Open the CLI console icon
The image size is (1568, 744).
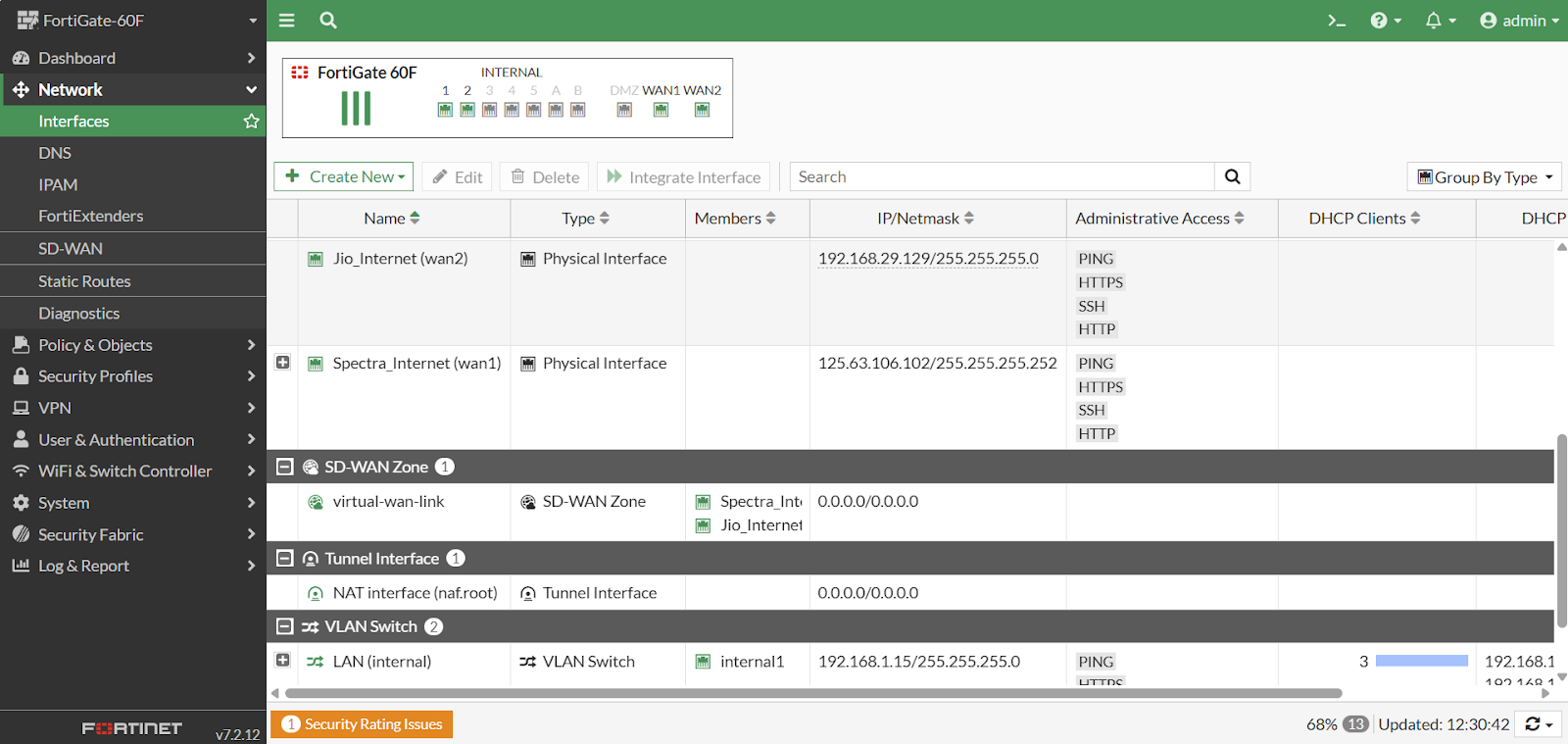(1337, 21)
